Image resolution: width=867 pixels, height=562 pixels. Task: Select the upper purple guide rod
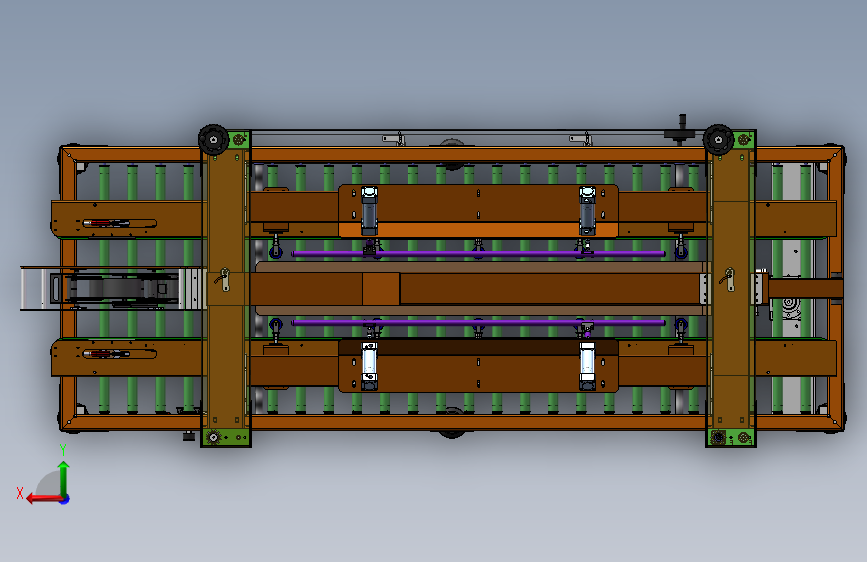coord(478,253)
